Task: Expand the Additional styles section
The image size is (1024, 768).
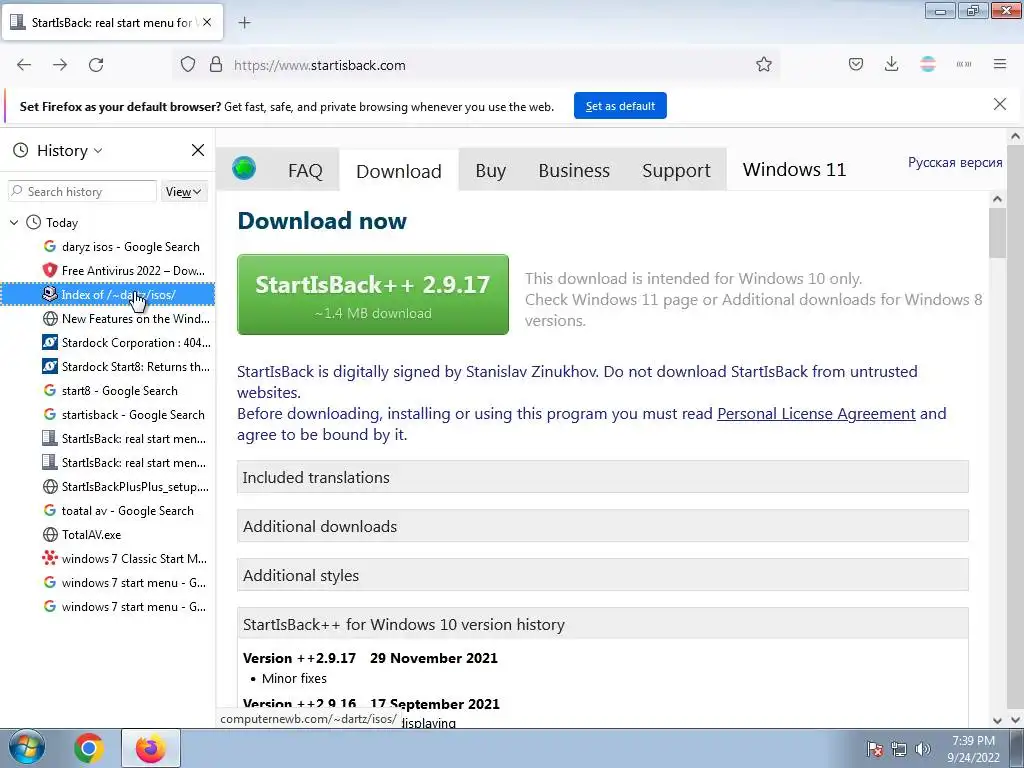Action: [x=602, y=575]
